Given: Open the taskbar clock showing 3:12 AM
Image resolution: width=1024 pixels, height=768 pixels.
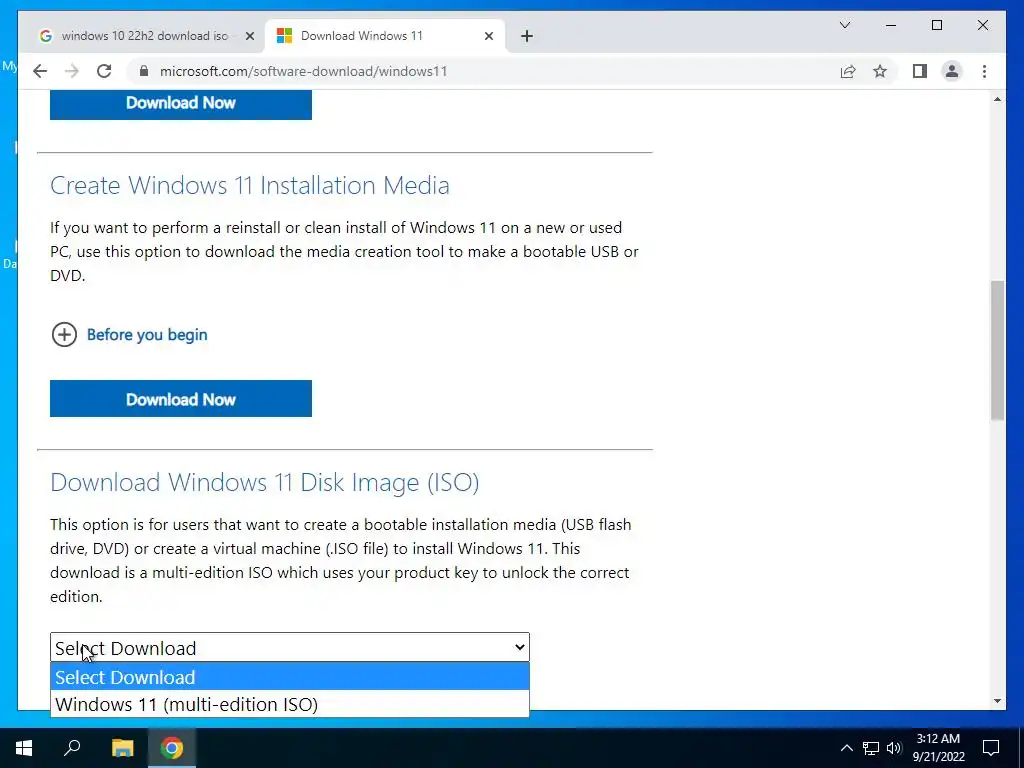Looking at the screenshot, I should click(938, 748).
